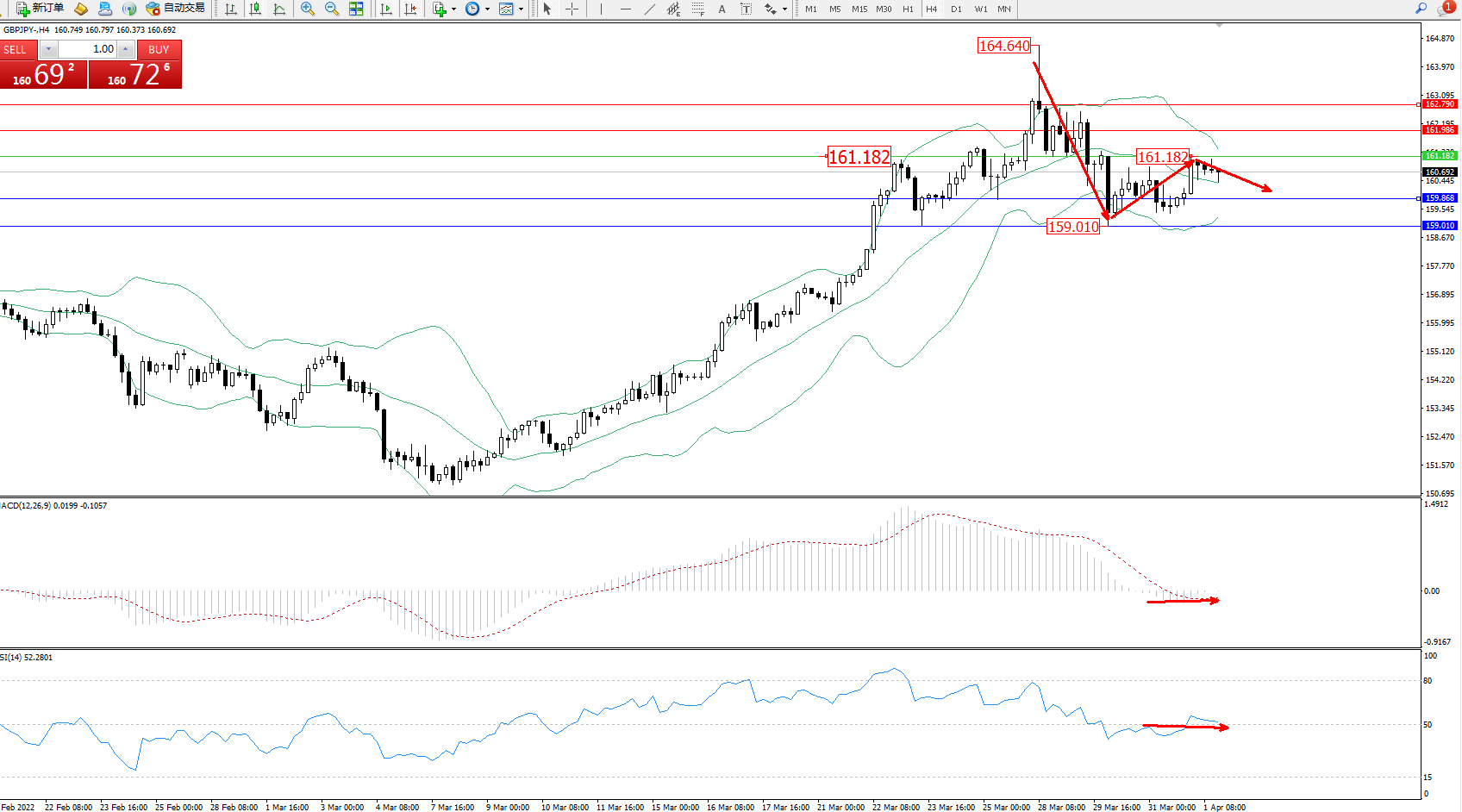Click the Zoom Out magnifier icon
Image resolution: width=1462 pixels, height=812 pixels.
click(331, 9)
